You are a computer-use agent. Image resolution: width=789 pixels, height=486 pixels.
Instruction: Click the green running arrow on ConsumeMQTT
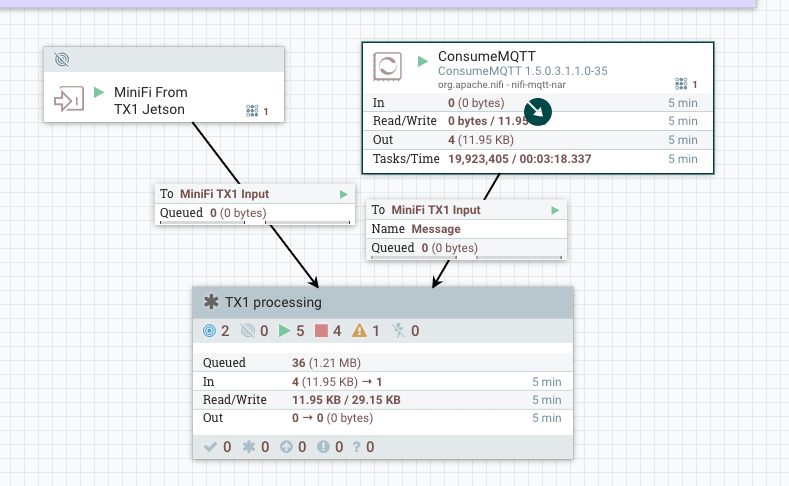(x=423, y=61)
